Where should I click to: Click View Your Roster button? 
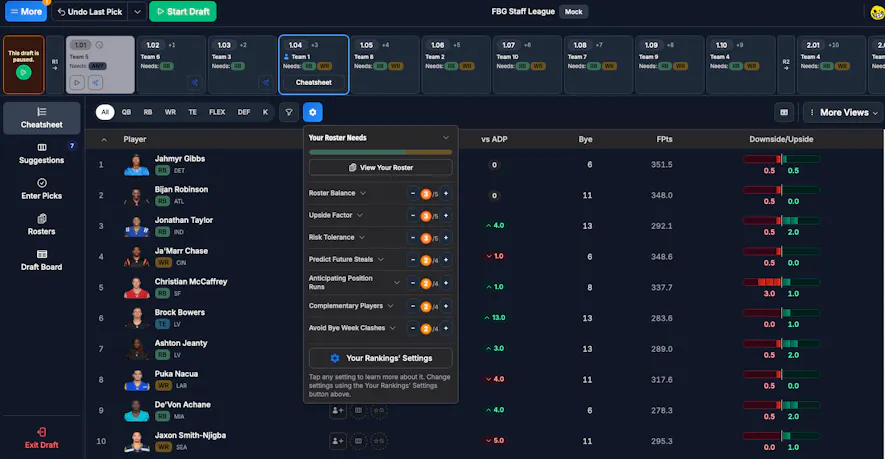click(380, 168)
